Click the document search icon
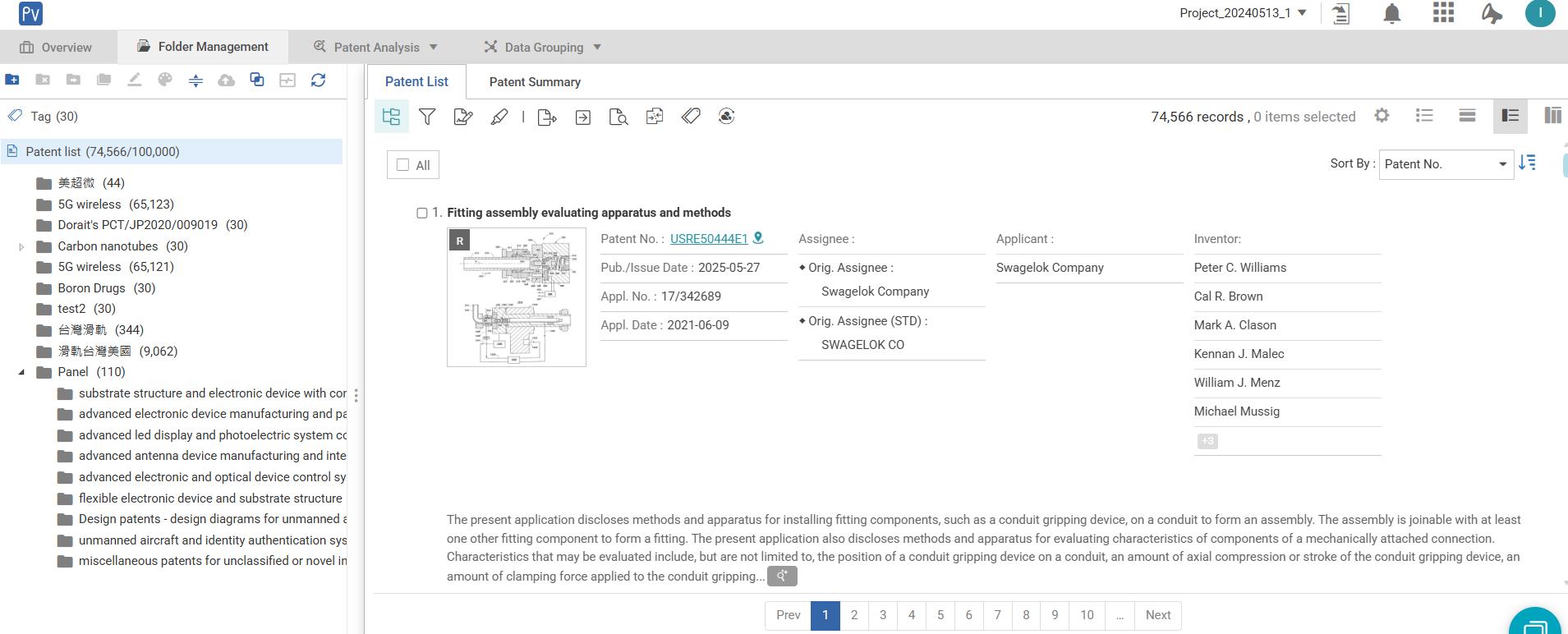 pos(618,117)
